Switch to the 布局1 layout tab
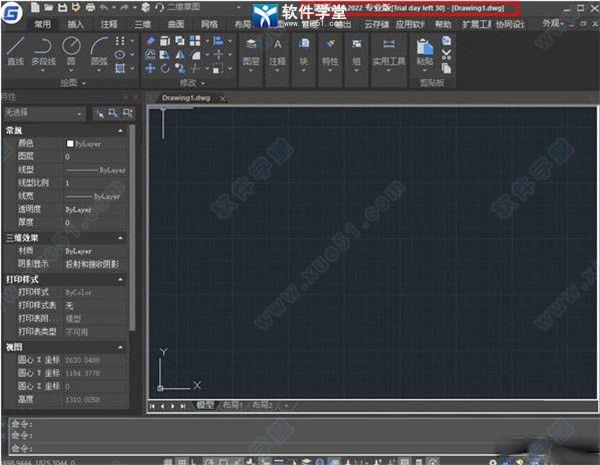The image size is (600, 465). 232,405
